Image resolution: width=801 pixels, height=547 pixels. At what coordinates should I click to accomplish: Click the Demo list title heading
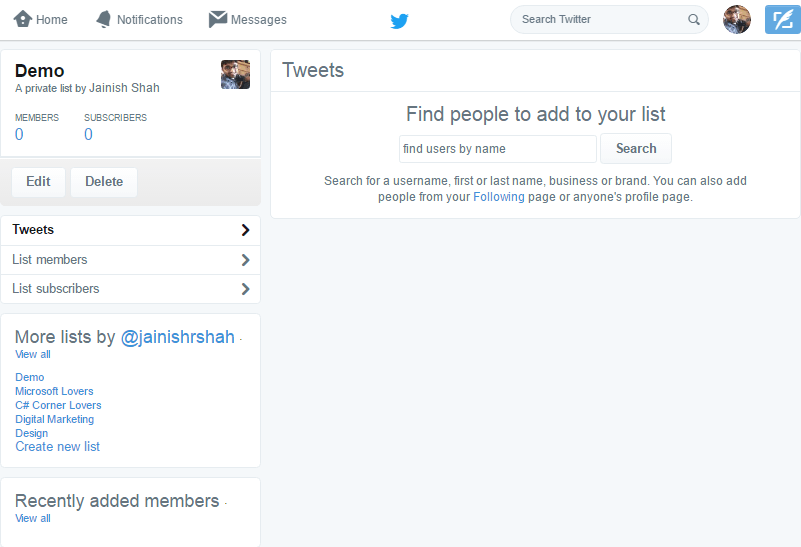pos(39,70)
